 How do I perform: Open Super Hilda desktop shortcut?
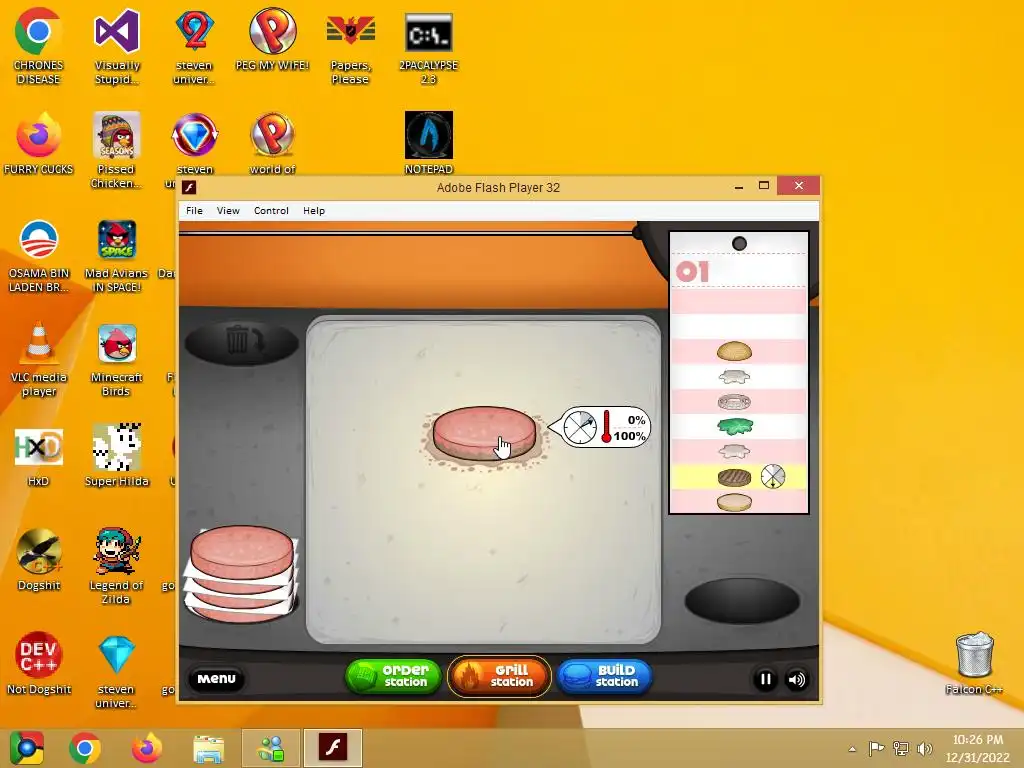117,455
